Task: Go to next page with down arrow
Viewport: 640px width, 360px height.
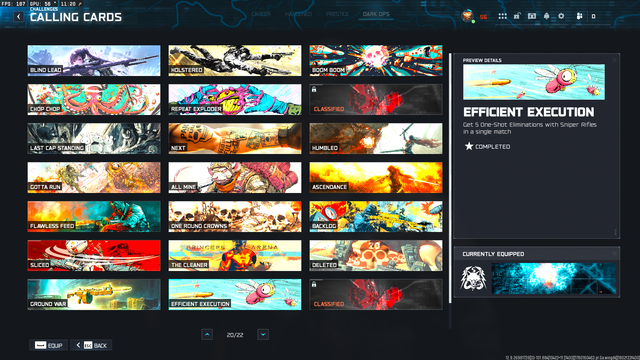Action: pyautogui.click(x=263, y=335)
